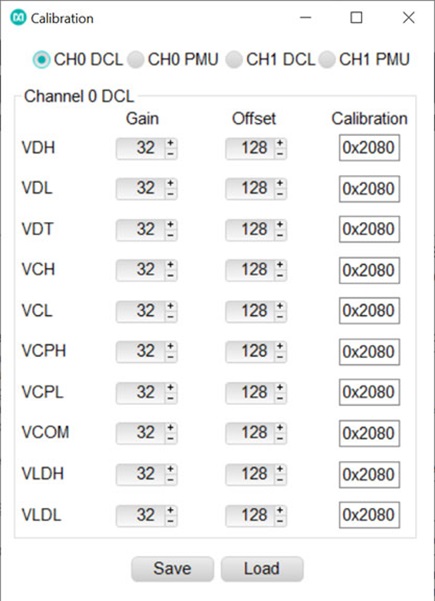Save the calibration settings
This screenshot has width=435, height=601.
[x=172, y=569]
